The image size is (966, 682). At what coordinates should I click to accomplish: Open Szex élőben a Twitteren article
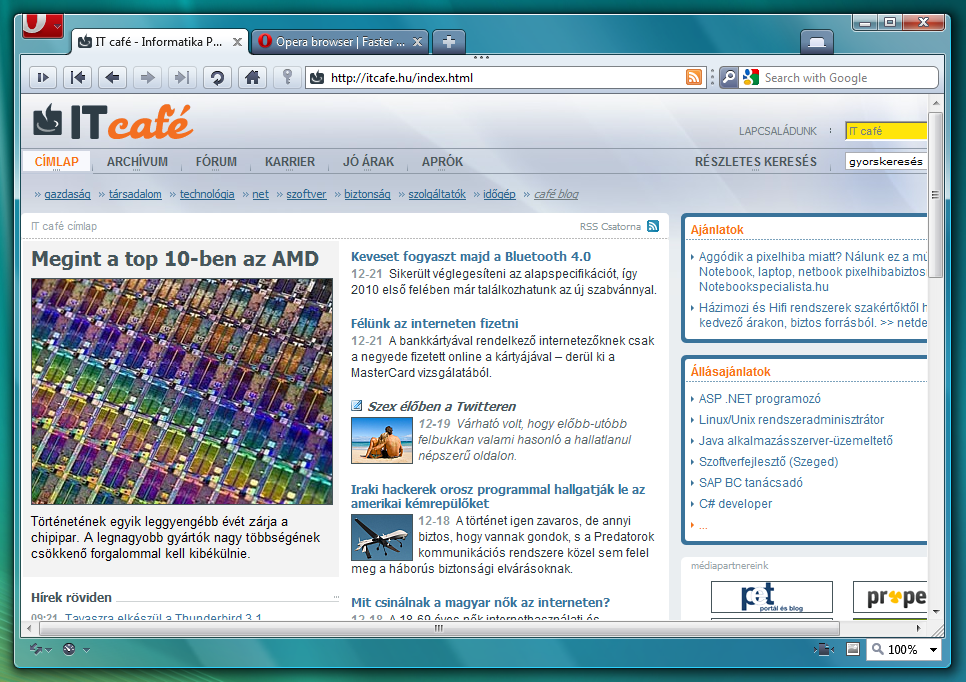click(x=441, y=407)
